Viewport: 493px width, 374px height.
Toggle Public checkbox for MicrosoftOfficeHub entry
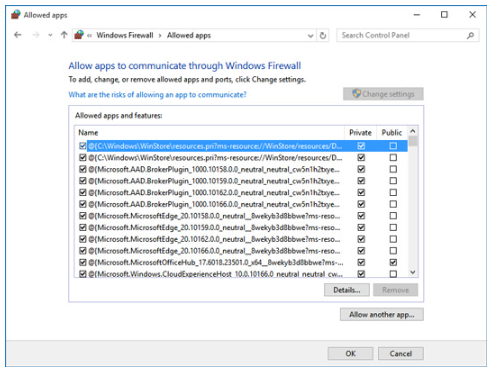(x=393, y=262)
